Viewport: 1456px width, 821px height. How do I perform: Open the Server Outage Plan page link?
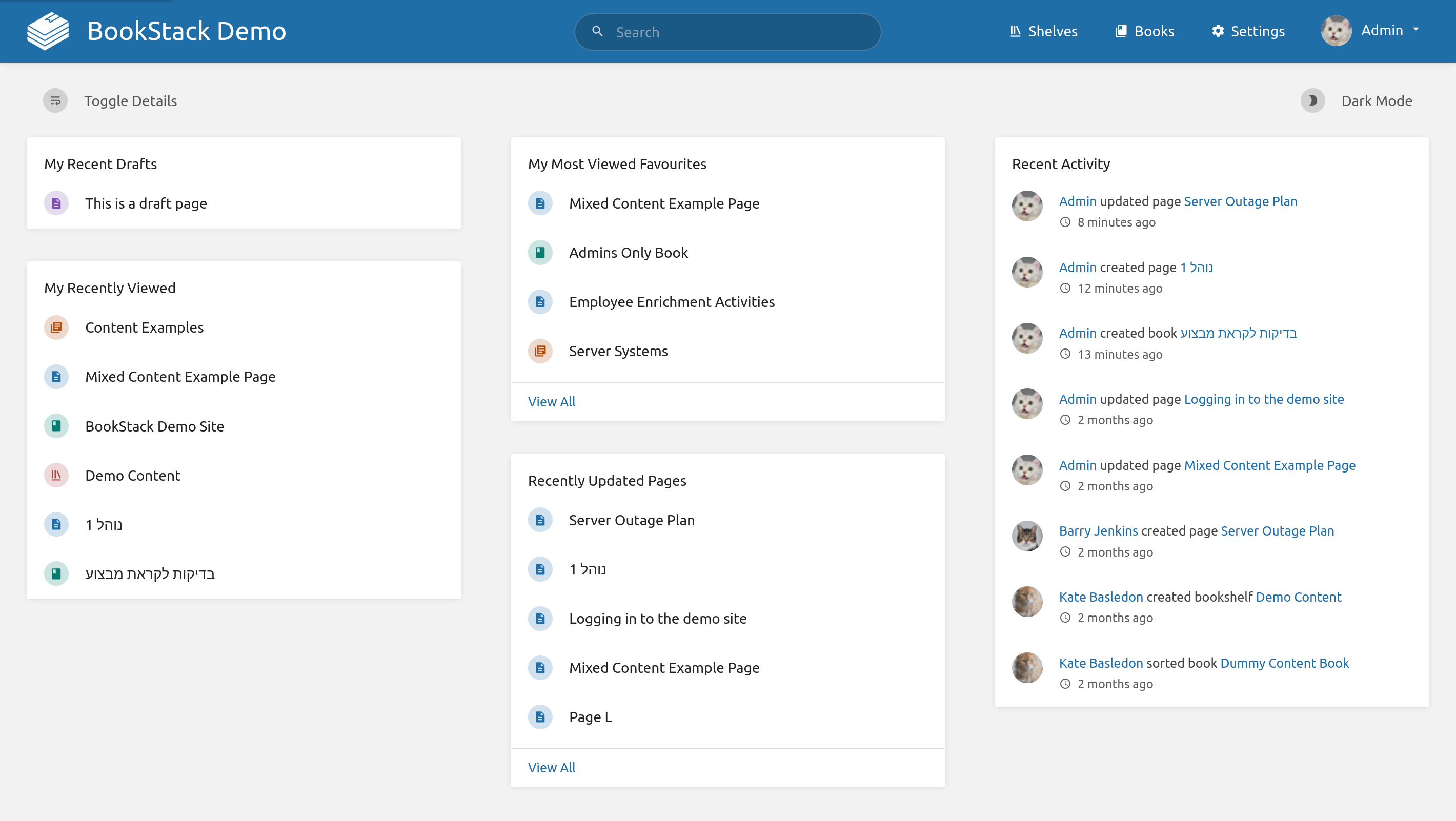coord(1240,201)
